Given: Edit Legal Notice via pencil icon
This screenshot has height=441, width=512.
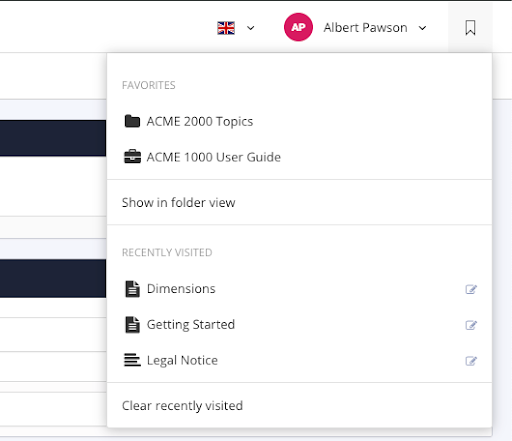Looking at the screenshot, I should (x=471, y=361).
